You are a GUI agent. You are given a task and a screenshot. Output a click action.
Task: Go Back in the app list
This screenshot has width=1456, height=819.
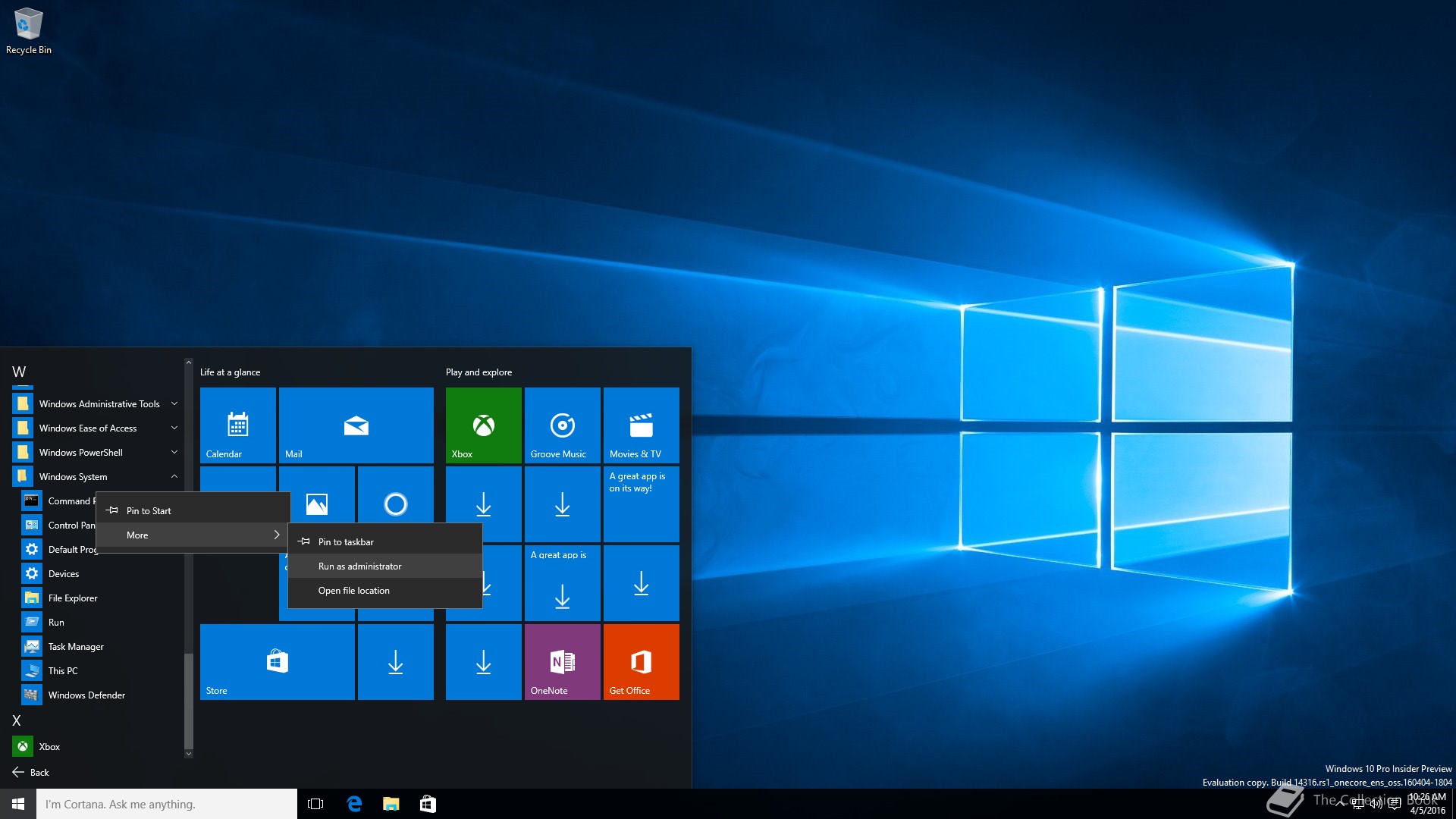pos(31,773)
